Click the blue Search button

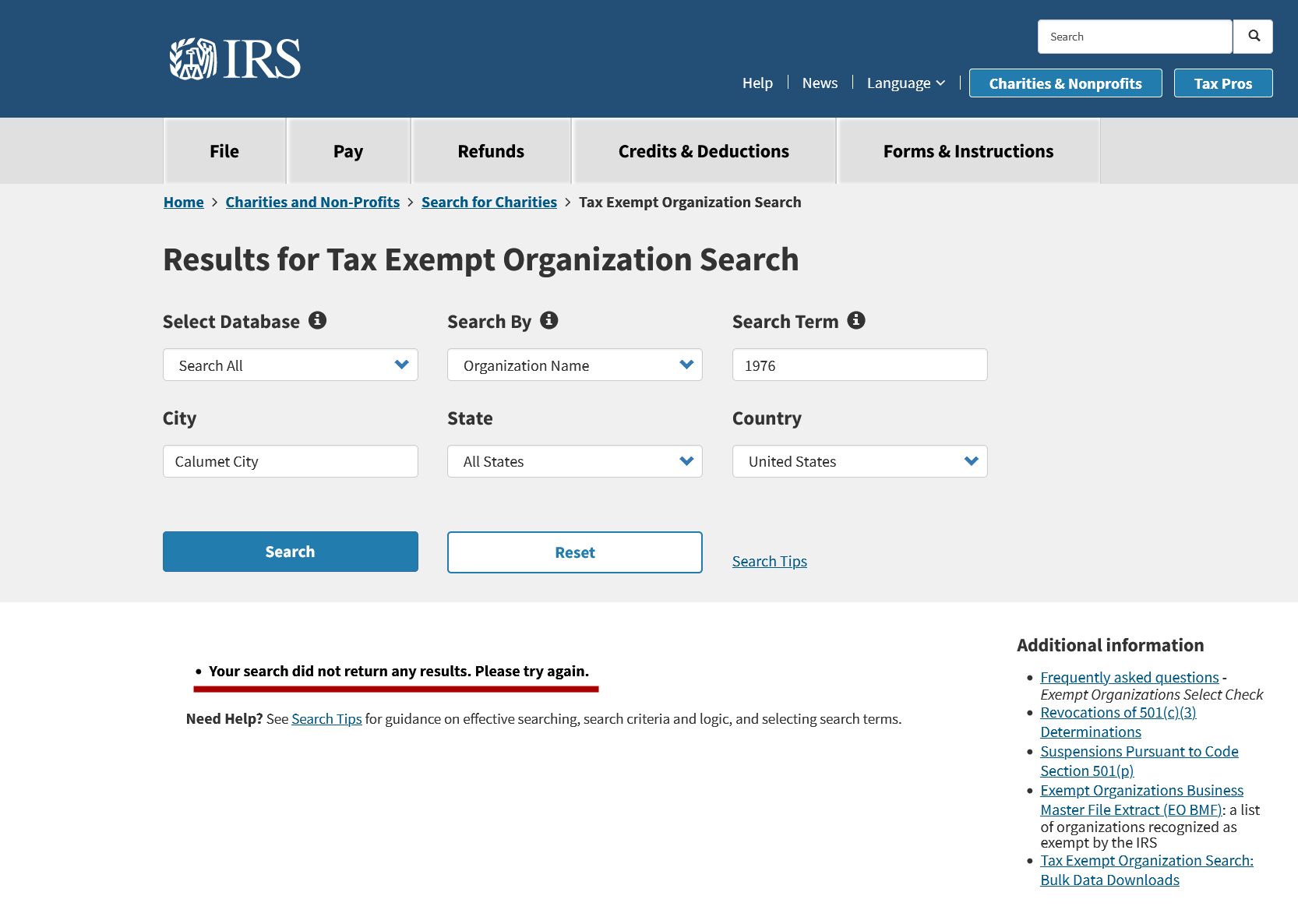click(x=291, y=552)
